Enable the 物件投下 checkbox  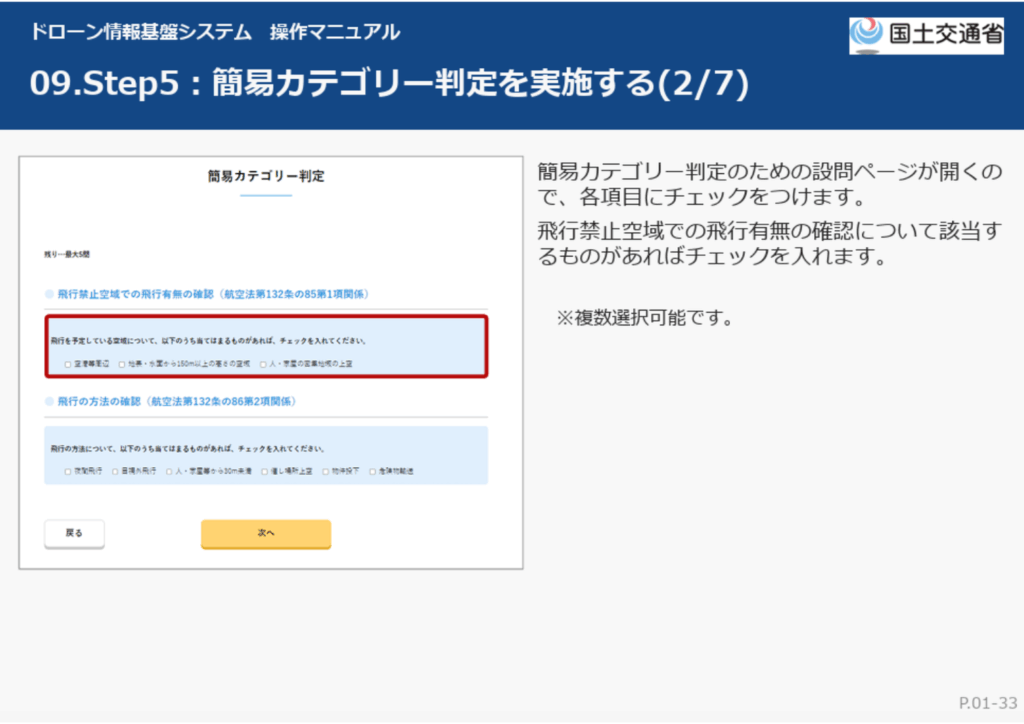[x=325, y=470]
